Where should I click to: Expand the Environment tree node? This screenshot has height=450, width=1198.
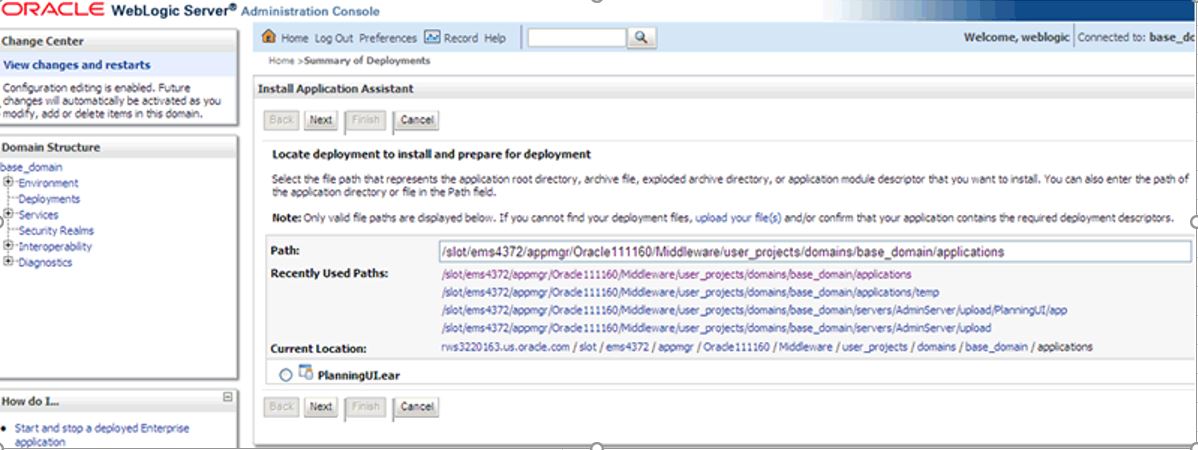[x=8, y=183]
